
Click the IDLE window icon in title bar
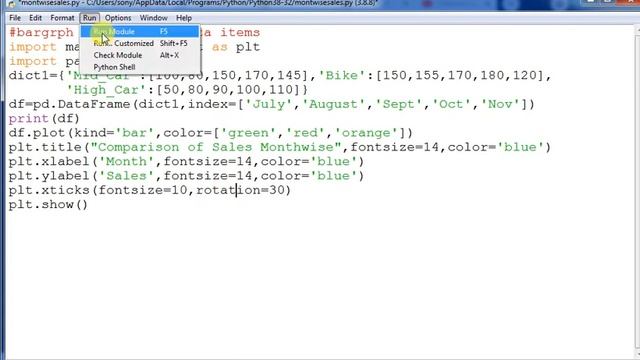(11, 4)
